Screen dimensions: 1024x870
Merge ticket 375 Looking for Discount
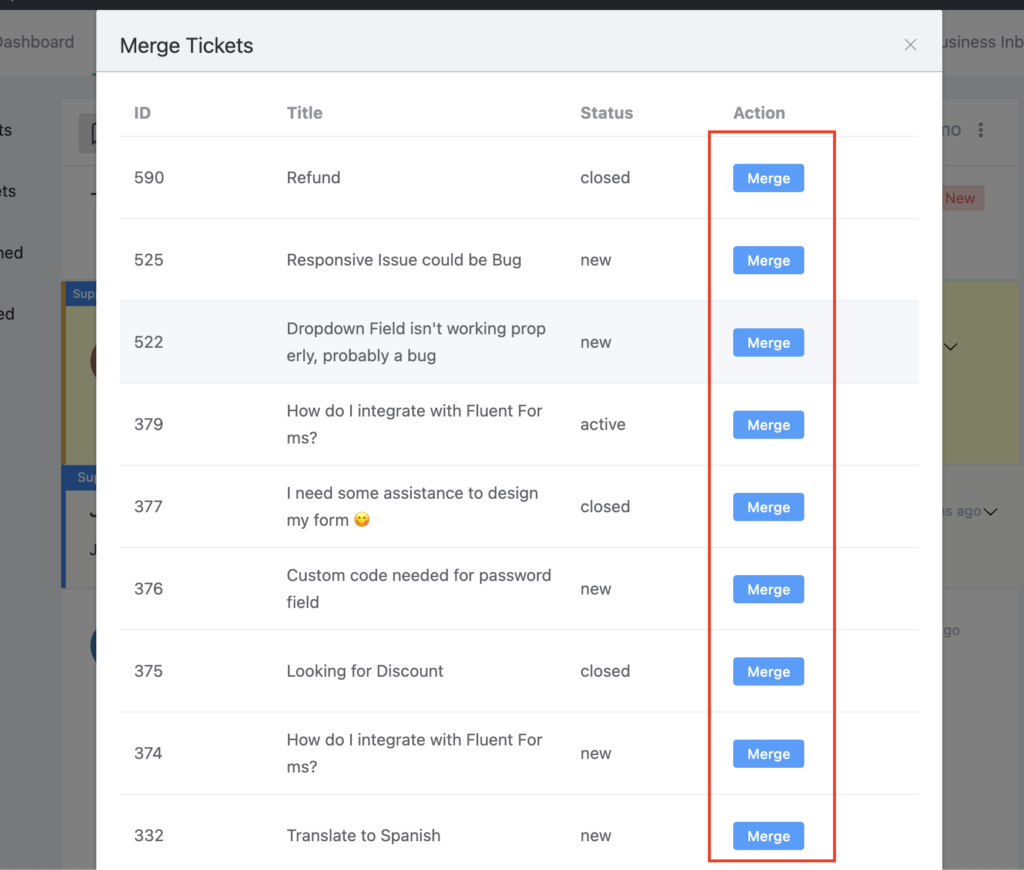tap(768, 672)
